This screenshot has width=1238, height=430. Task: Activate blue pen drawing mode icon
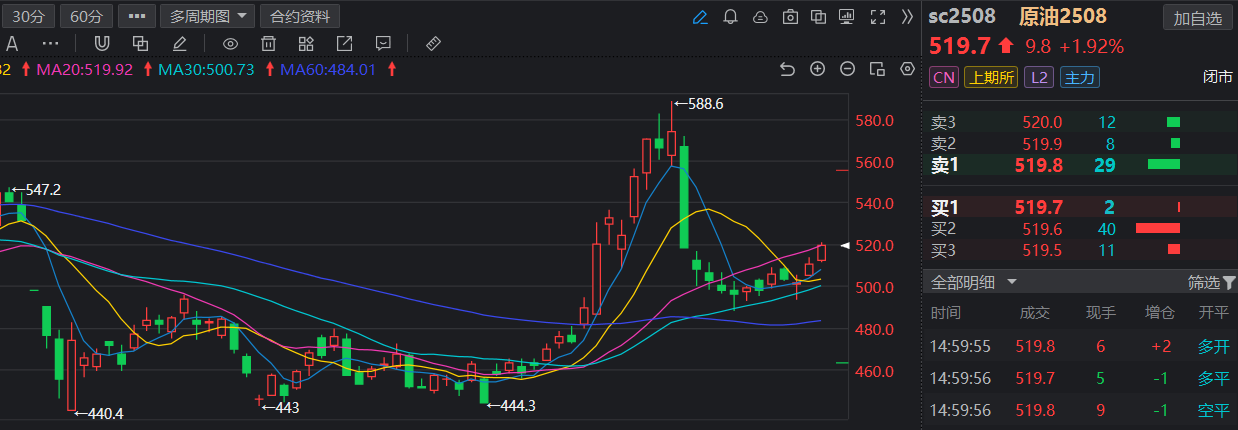(700, 16)
